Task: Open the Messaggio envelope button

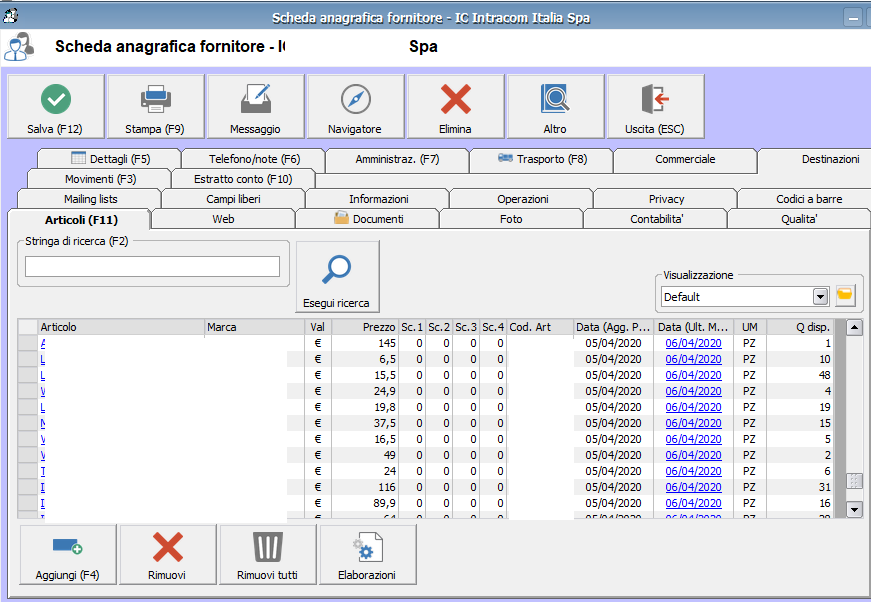Action: (255, 107)
